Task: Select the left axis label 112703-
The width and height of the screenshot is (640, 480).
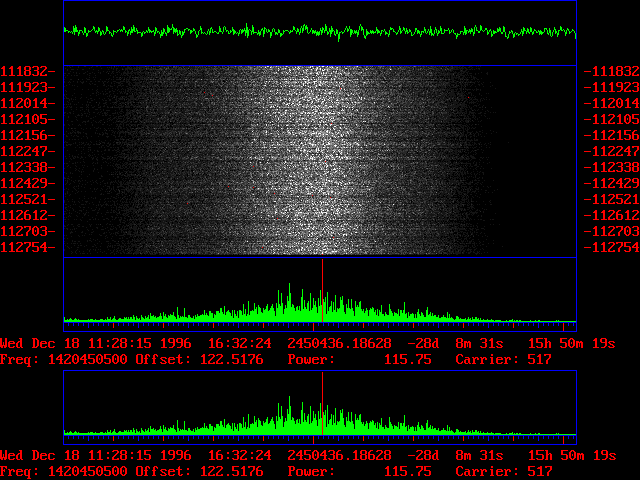Action: click(28, 231)
